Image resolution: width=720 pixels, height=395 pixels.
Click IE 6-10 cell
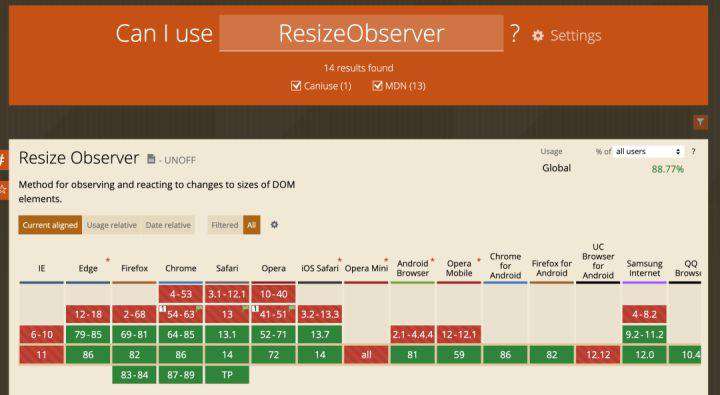click(41, 334)
